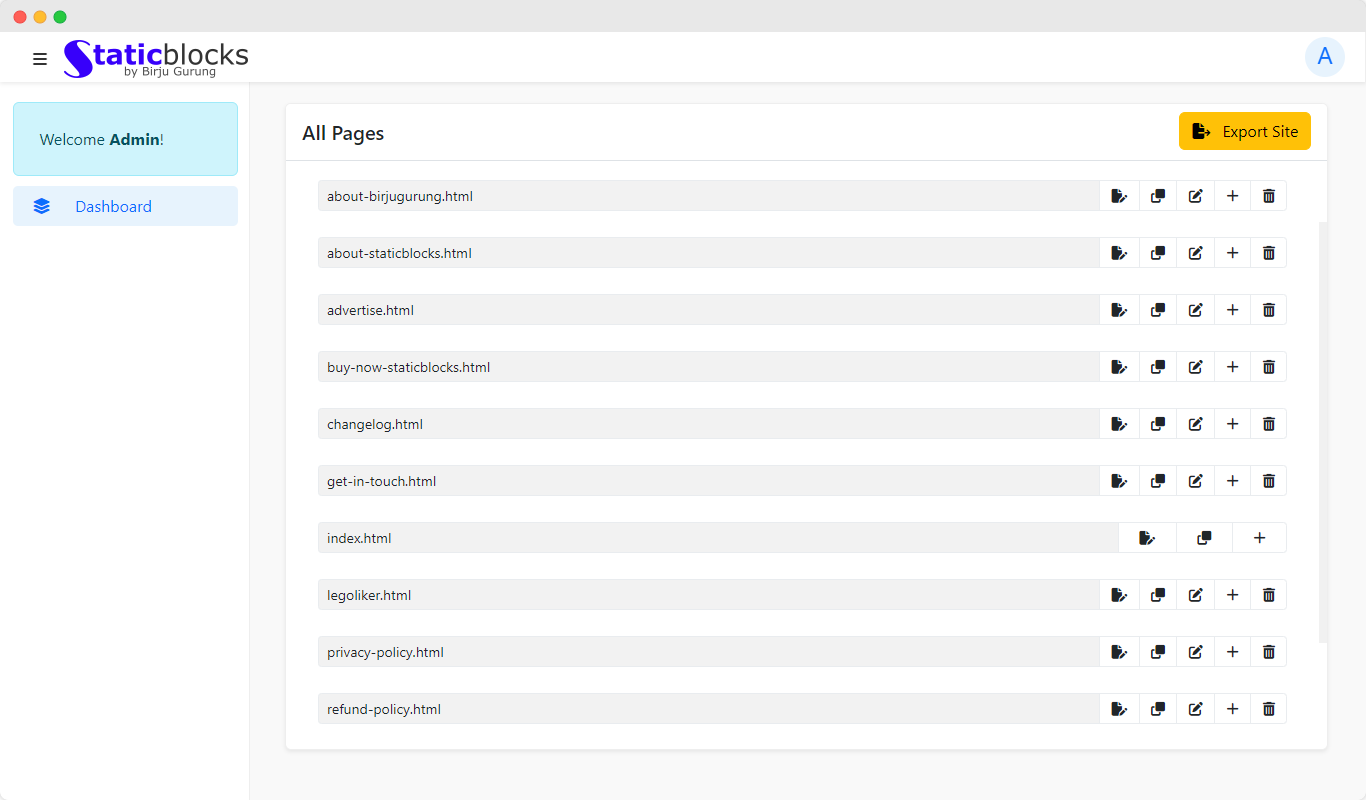The image size is (1366, 800).
Task: Delete advertise.html using trash icon
Action: pos(1269,310)
